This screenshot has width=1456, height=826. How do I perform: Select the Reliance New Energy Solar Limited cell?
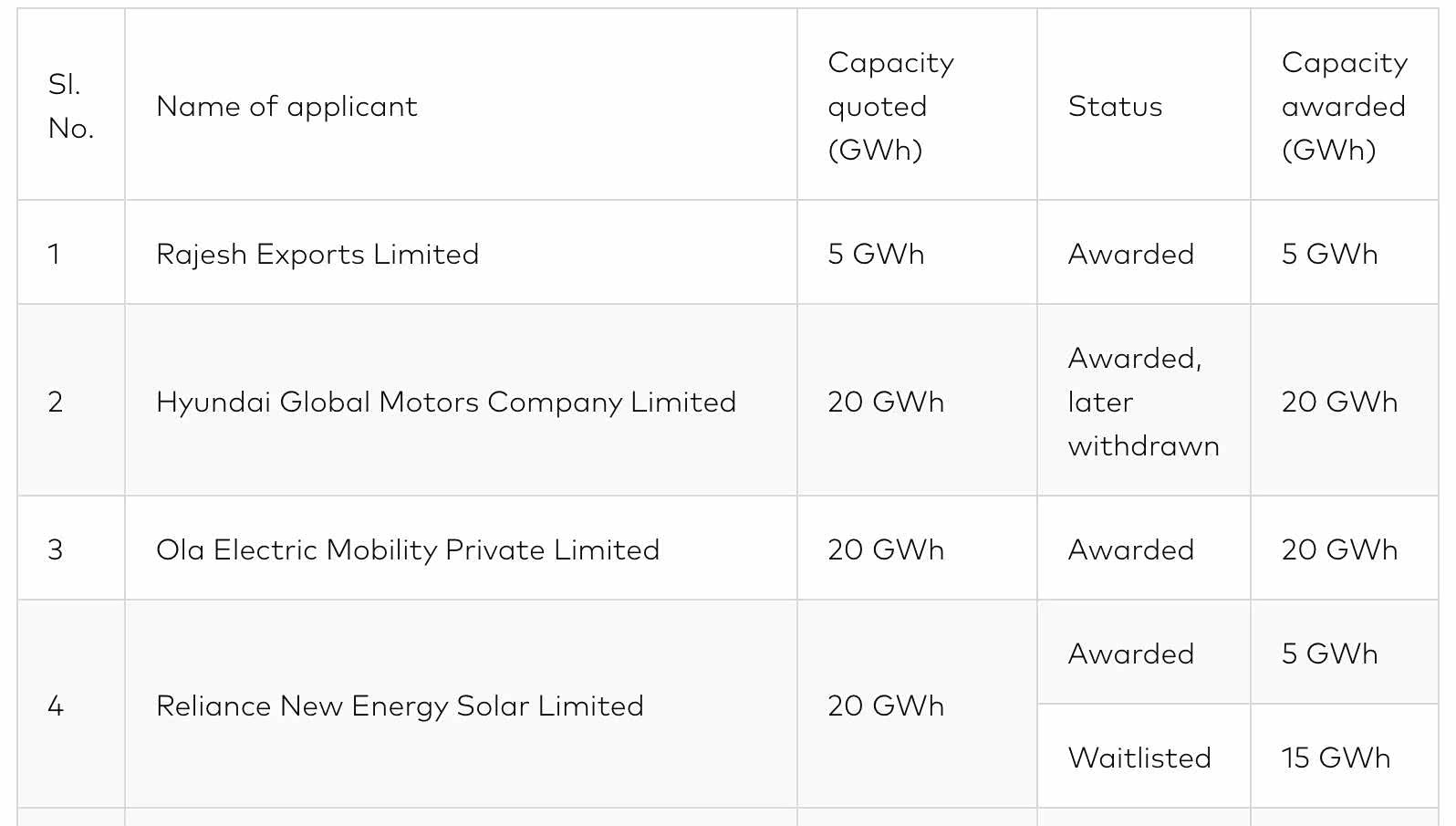coord(400,706)
